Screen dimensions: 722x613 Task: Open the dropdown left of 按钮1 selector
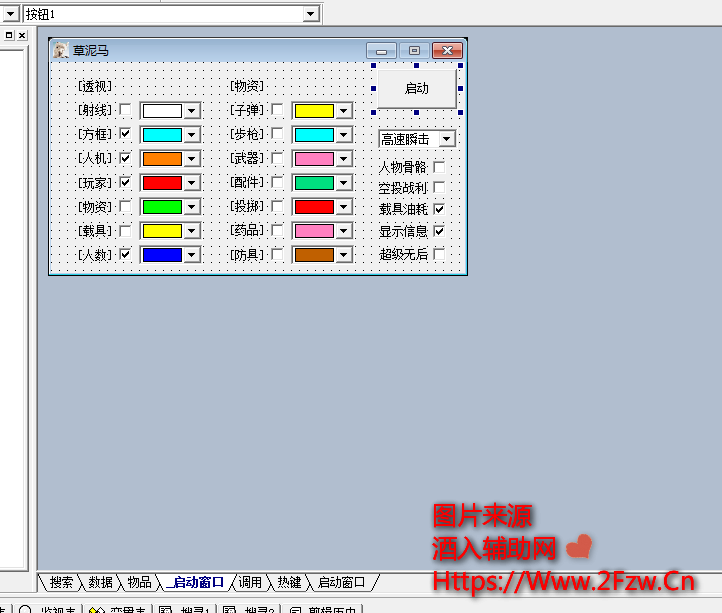click(10, 14)
